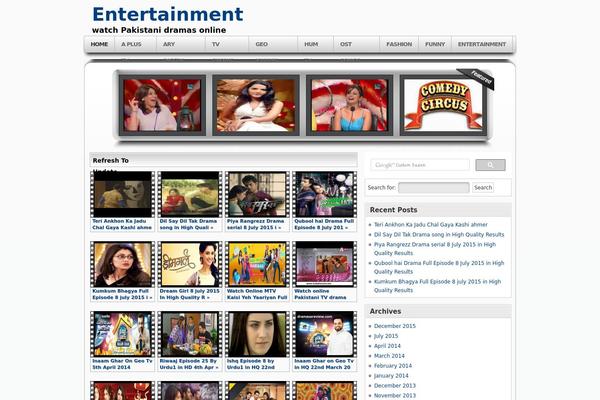
Task: Click 'Kumkum Bhagya Full Episode' grid title
Action: 122,294
